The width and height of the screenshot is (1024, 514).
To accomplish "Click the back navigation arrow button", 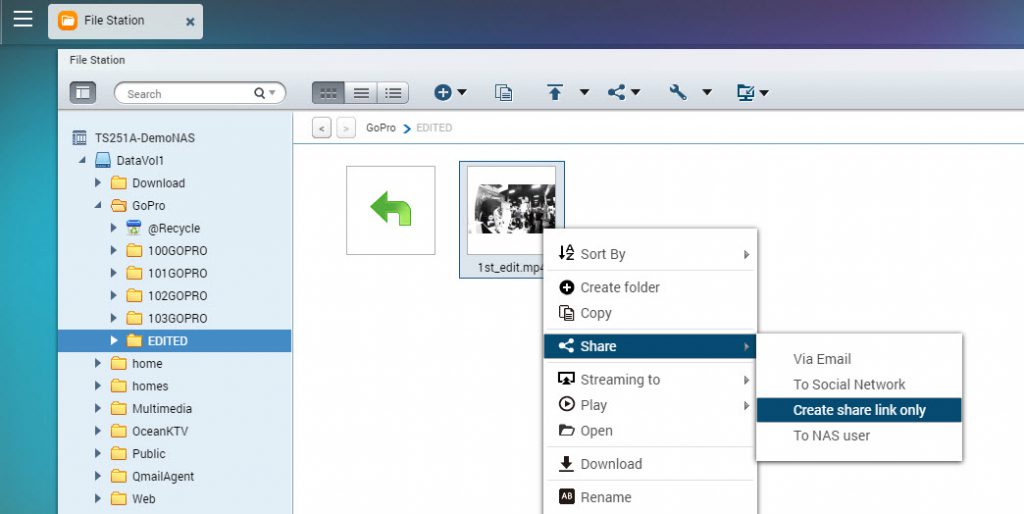I will click(321, 128).
